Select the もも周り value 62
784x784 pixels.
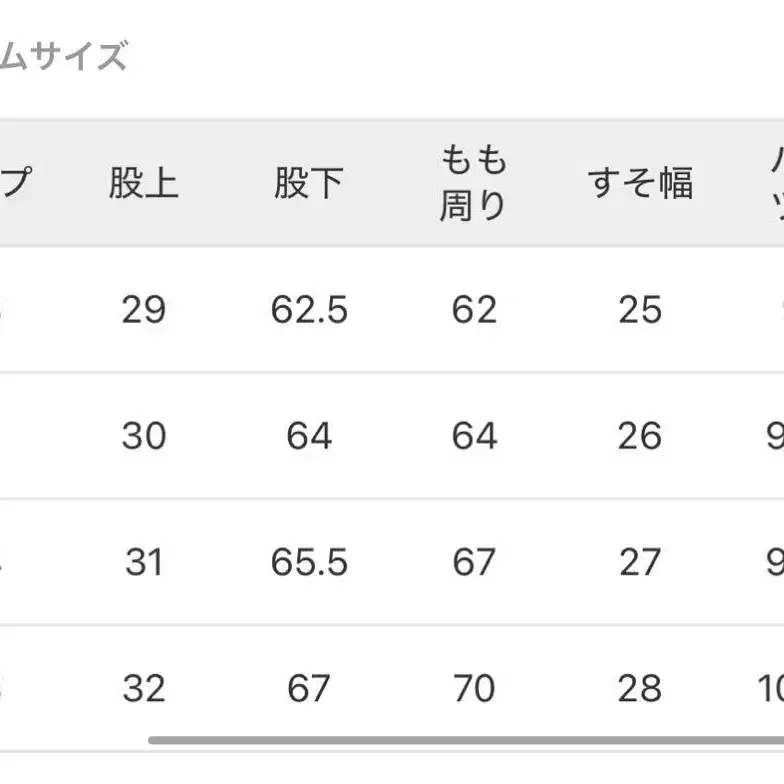[x=474, y=310]
